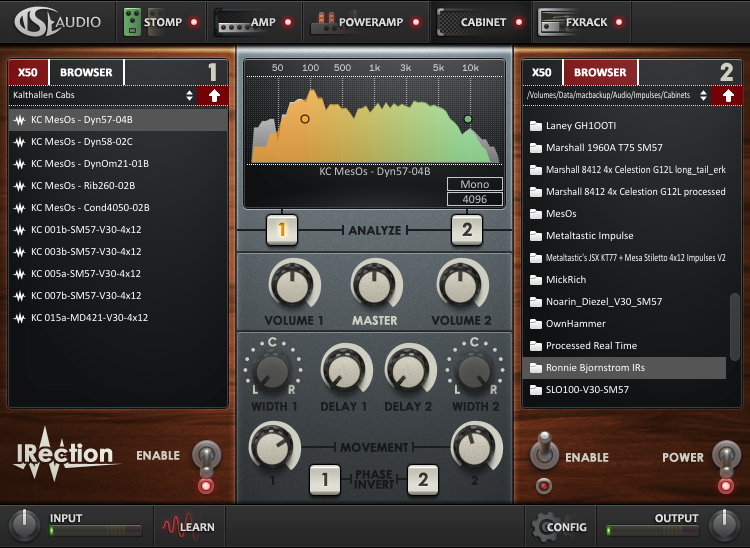This screenshot has width=750, height=548.
Task: Go up one folder in slot 2
Action: (x=728, y=95)
